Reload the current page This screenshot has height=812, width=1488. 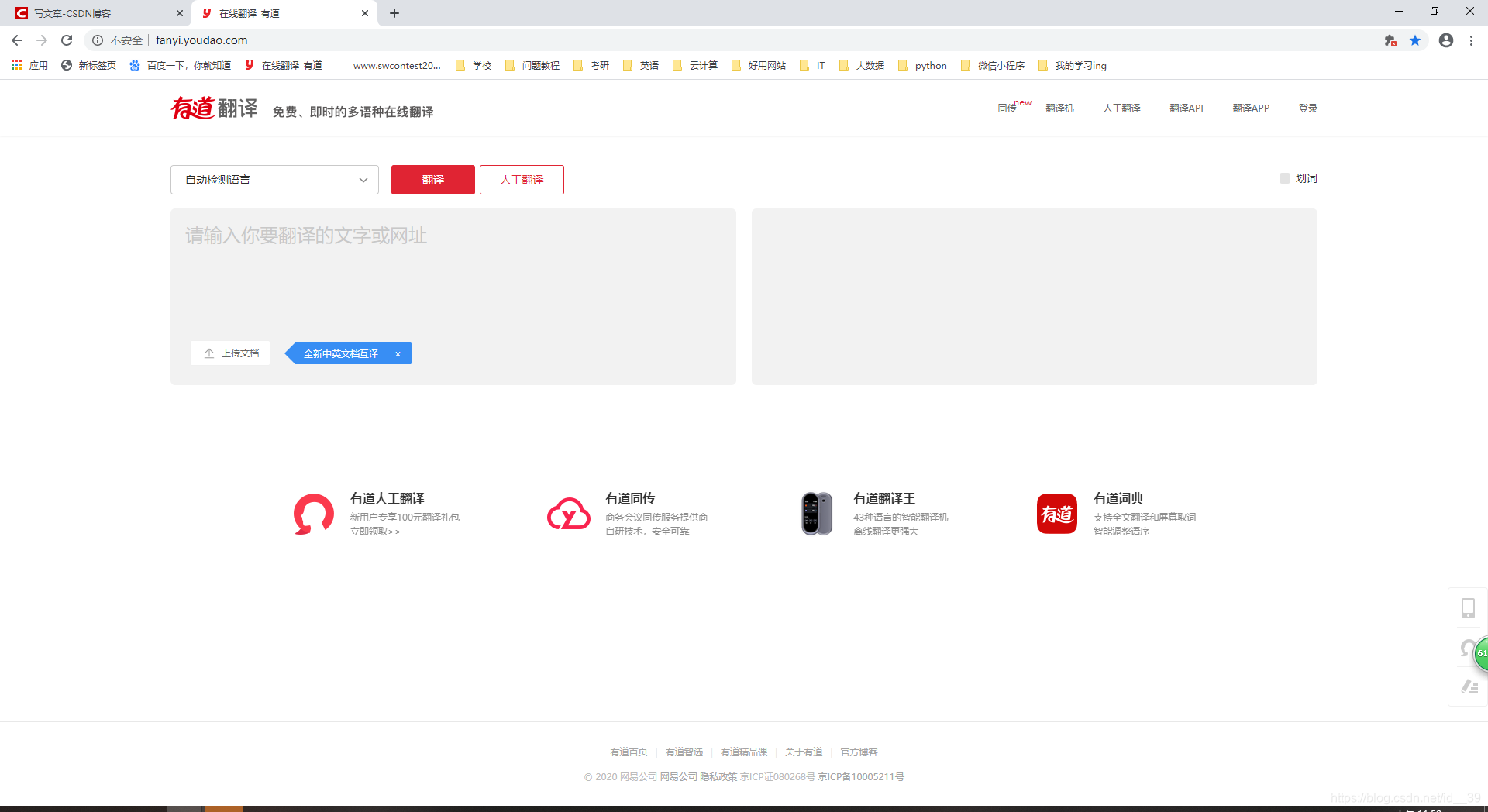pyautogui.click(x=67, y=40)
